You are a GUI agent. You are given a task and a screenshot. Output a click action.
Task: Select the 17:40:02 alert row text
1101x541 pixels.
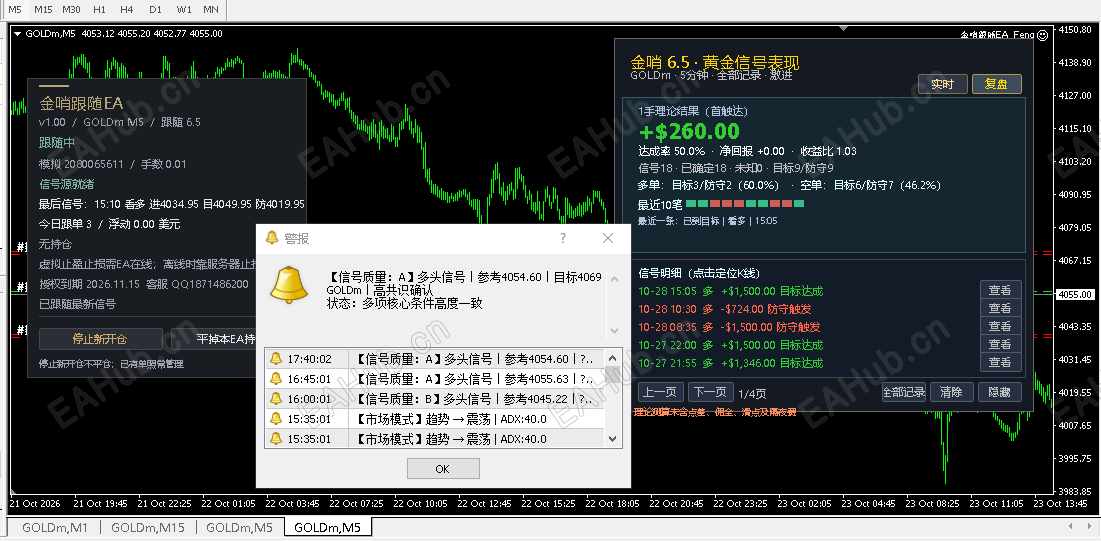click(475, 359)
